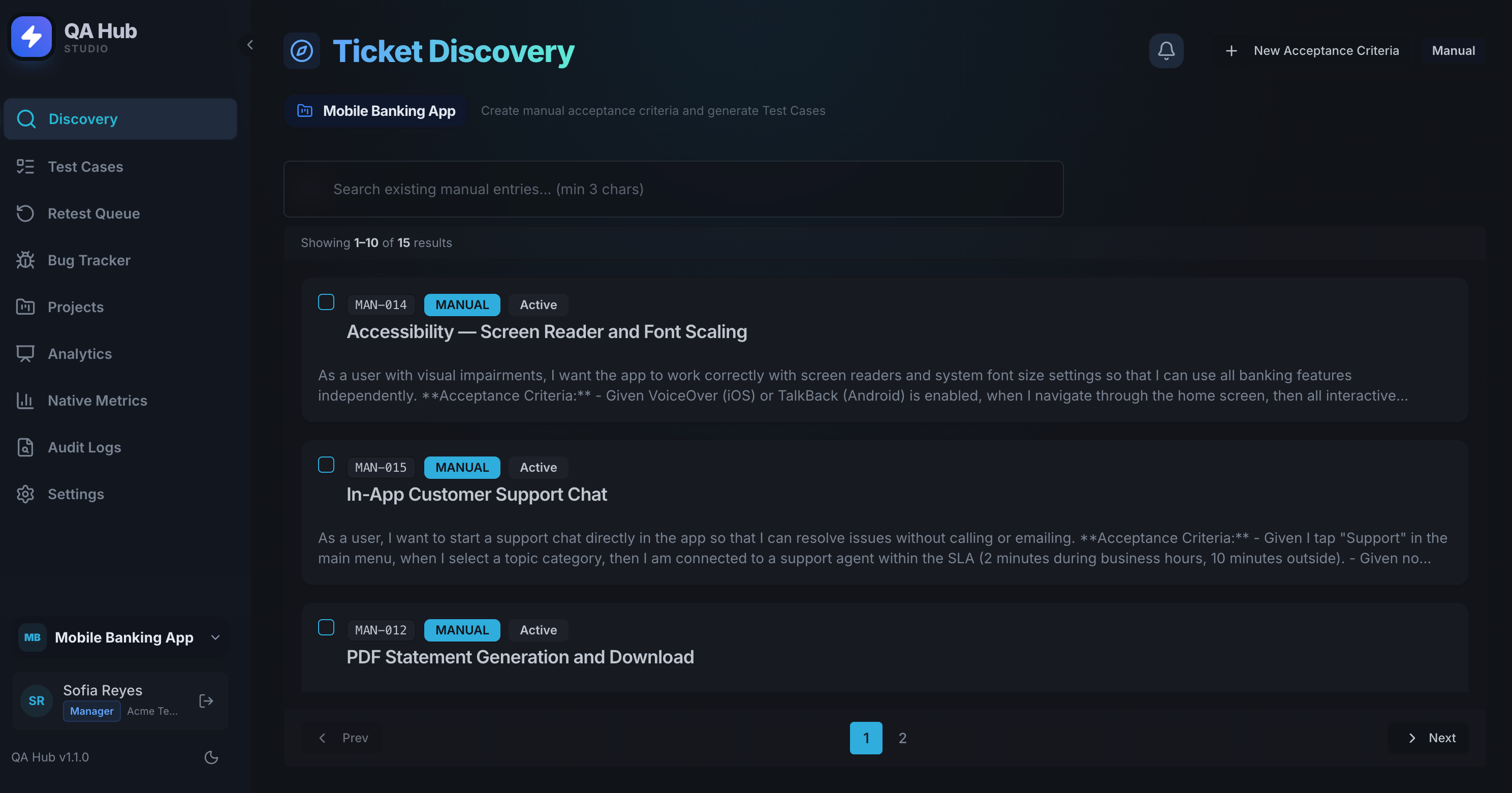Click MANUAL badge on MAN-012
This screenshot has width=1512, height=793.
462,630
